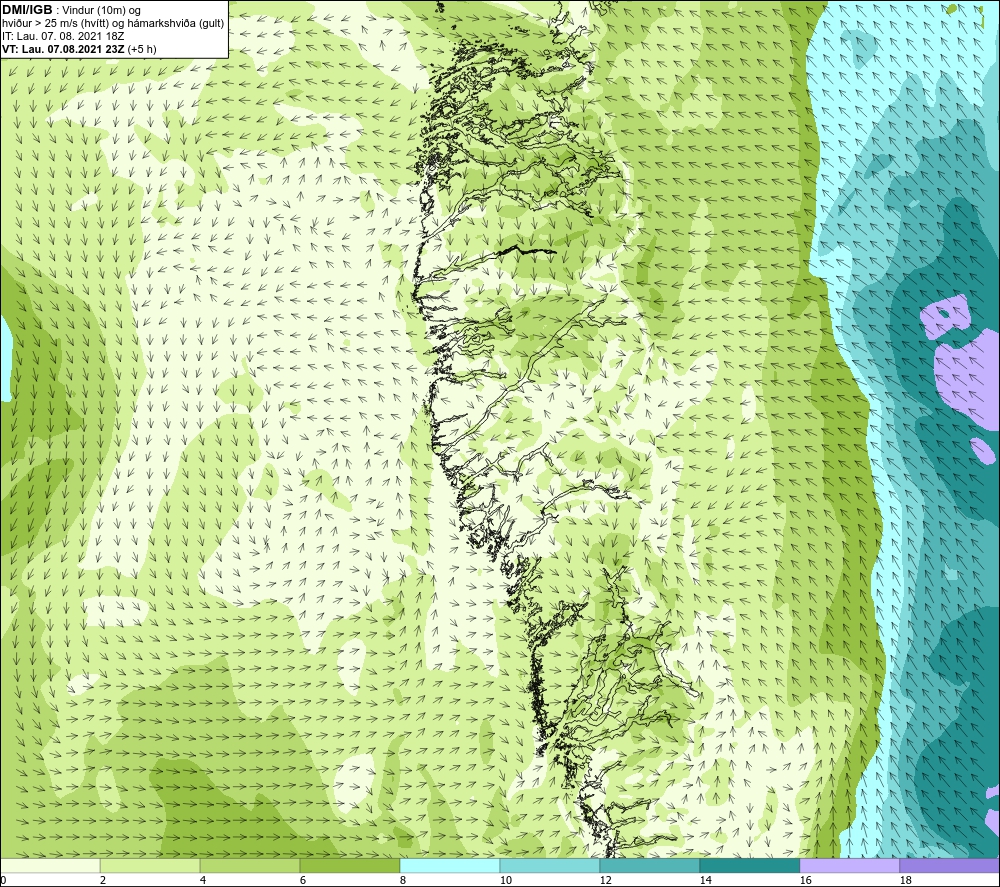
Task: Click the 'VT: Lau. 07.08.2021 23Z' valid time
Action: (64, 49)
